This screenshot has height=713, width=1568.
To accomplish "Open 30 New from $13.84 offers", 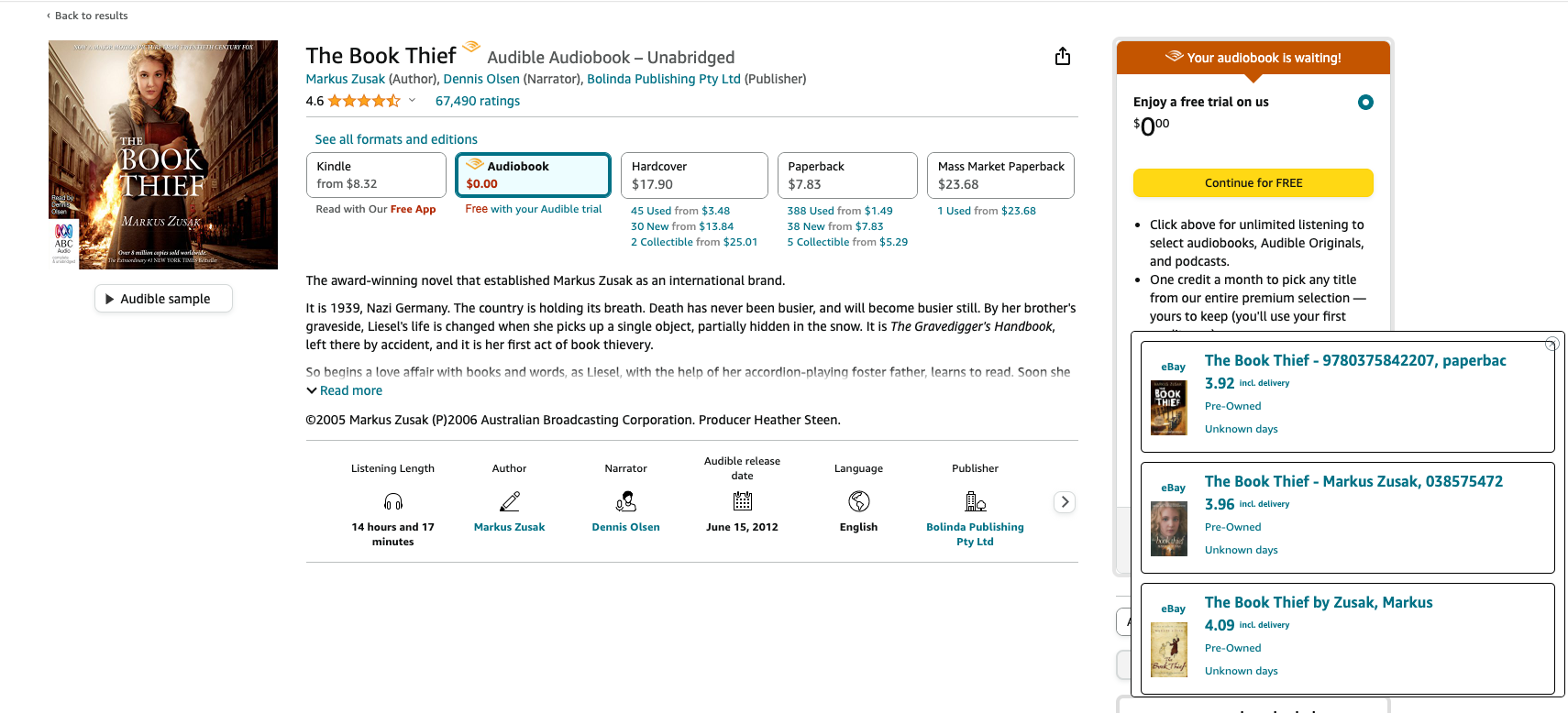I will pos(682,226).
